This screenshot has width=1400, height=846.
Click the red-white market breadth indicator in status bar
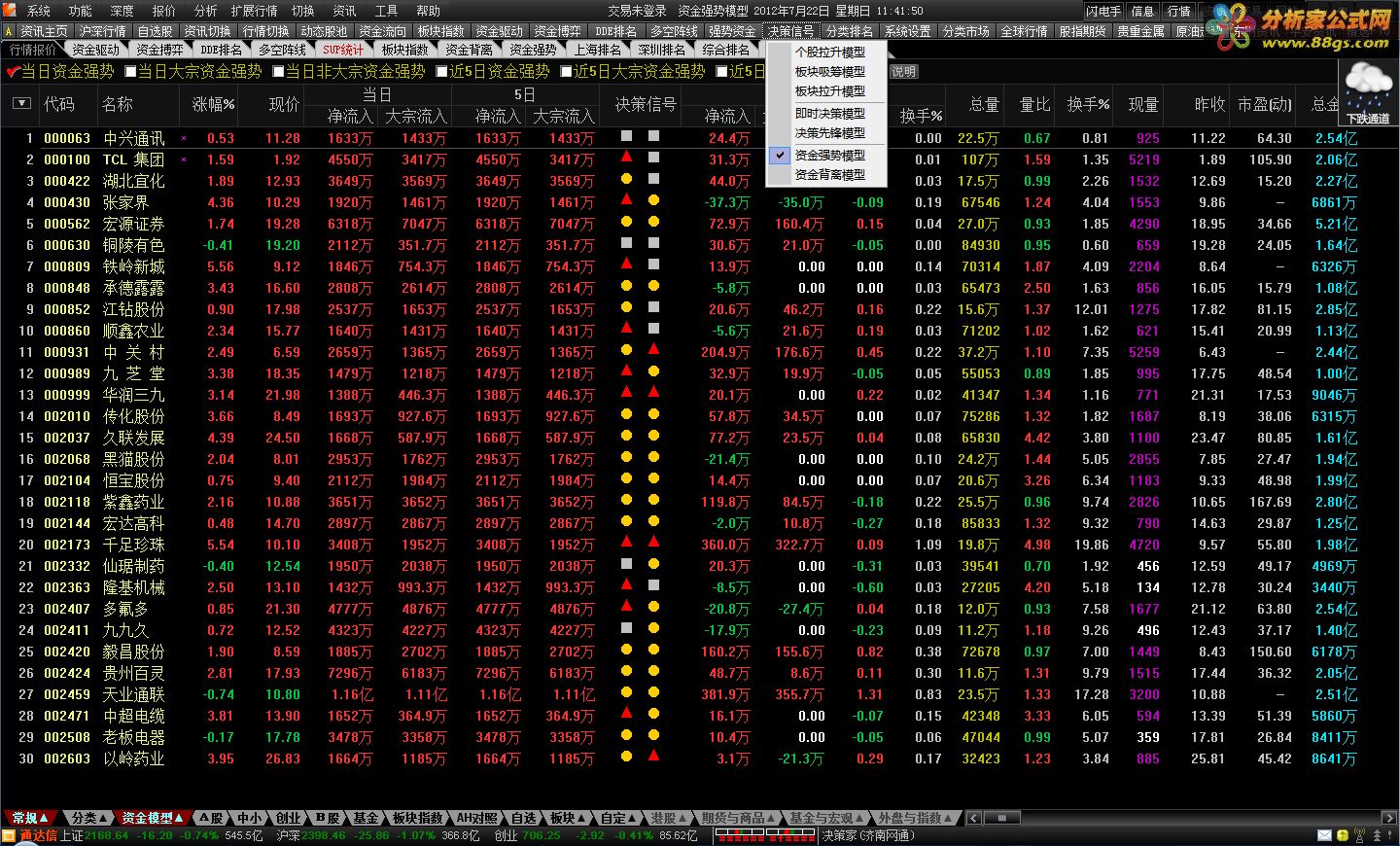tap(764, 835)
